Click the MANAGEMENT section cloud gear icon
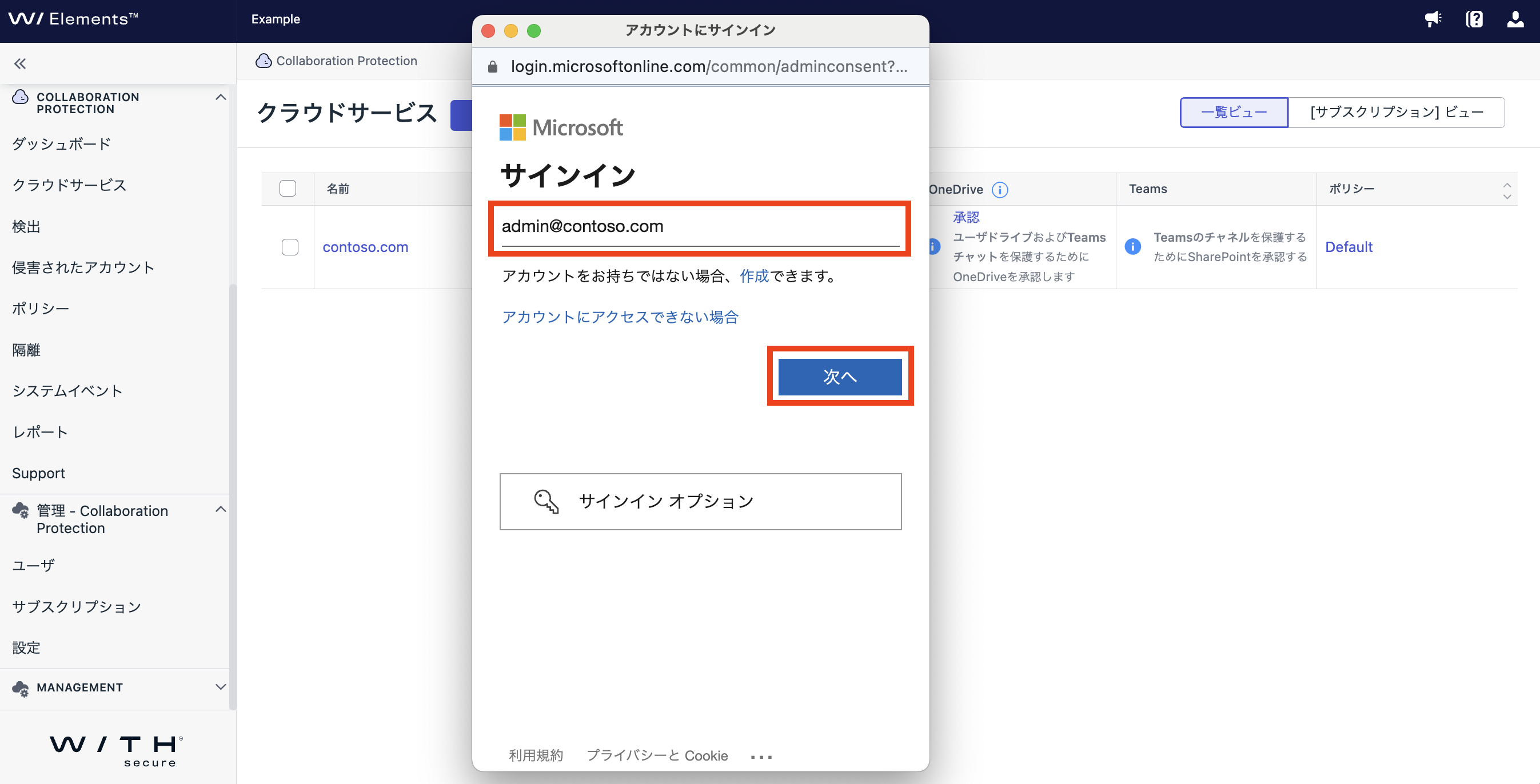 point(21,689)
